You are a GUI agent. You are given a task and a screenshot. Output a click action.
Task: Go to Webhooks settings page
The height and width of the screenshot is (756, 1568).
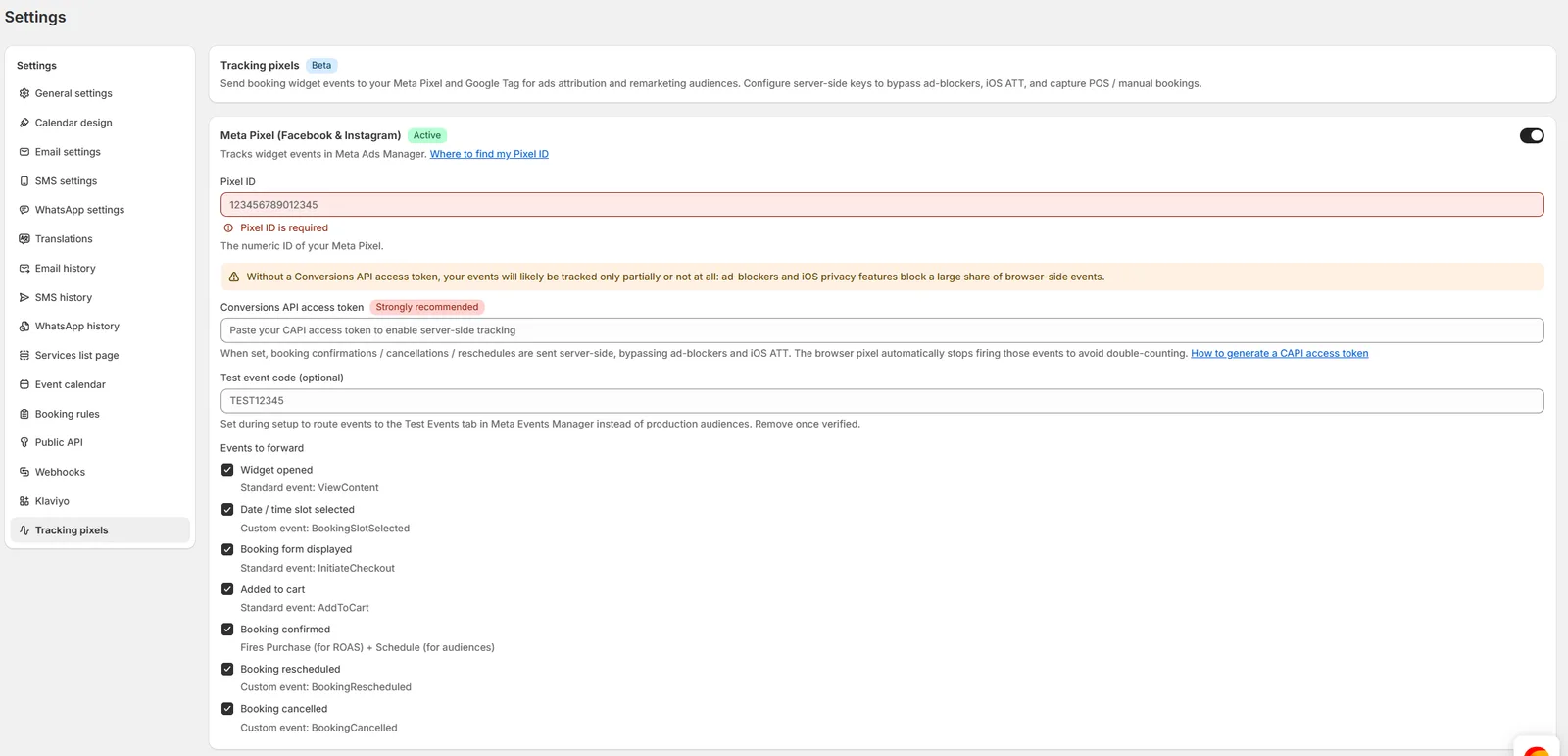click(100, 472)
